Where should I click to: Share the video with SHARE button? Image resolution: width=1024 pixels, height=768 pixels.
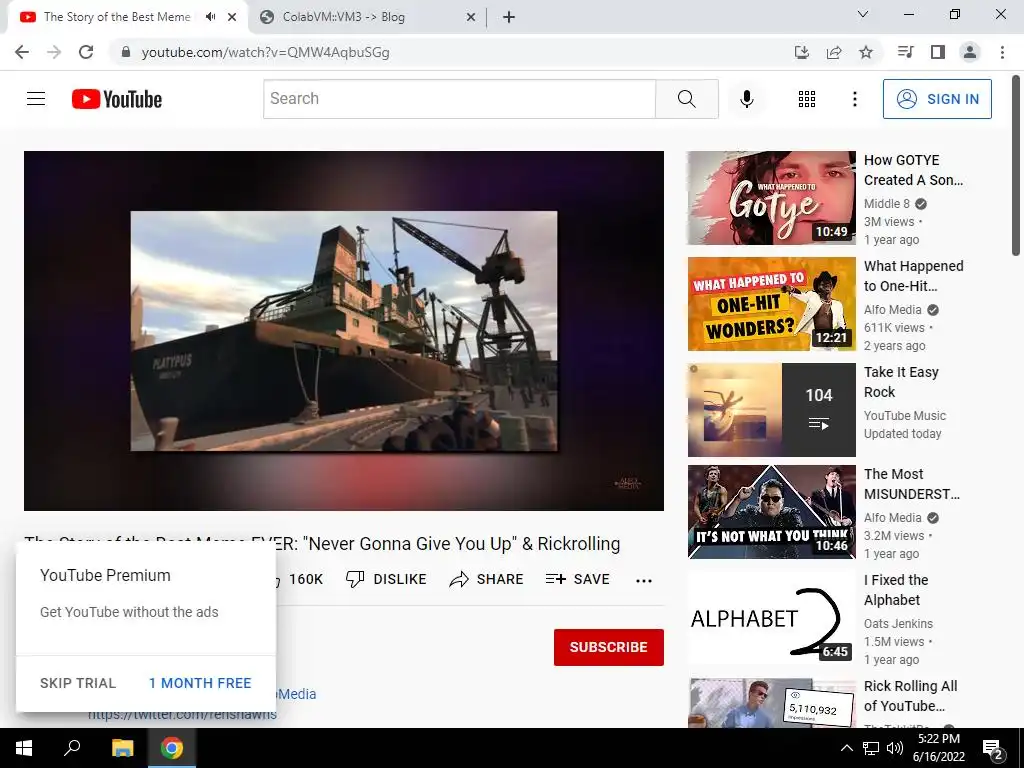click(487, 579)
